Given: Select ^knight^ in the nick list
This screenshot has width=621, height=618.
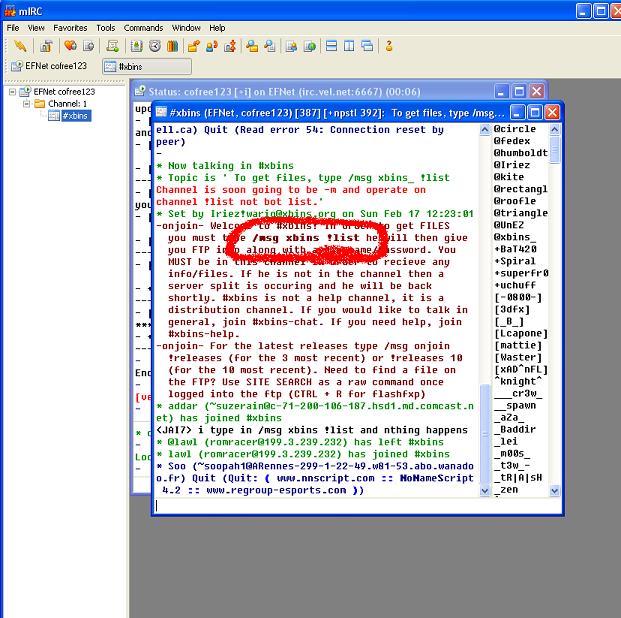Looking at the screenshot, I should (x=518, y=381).
